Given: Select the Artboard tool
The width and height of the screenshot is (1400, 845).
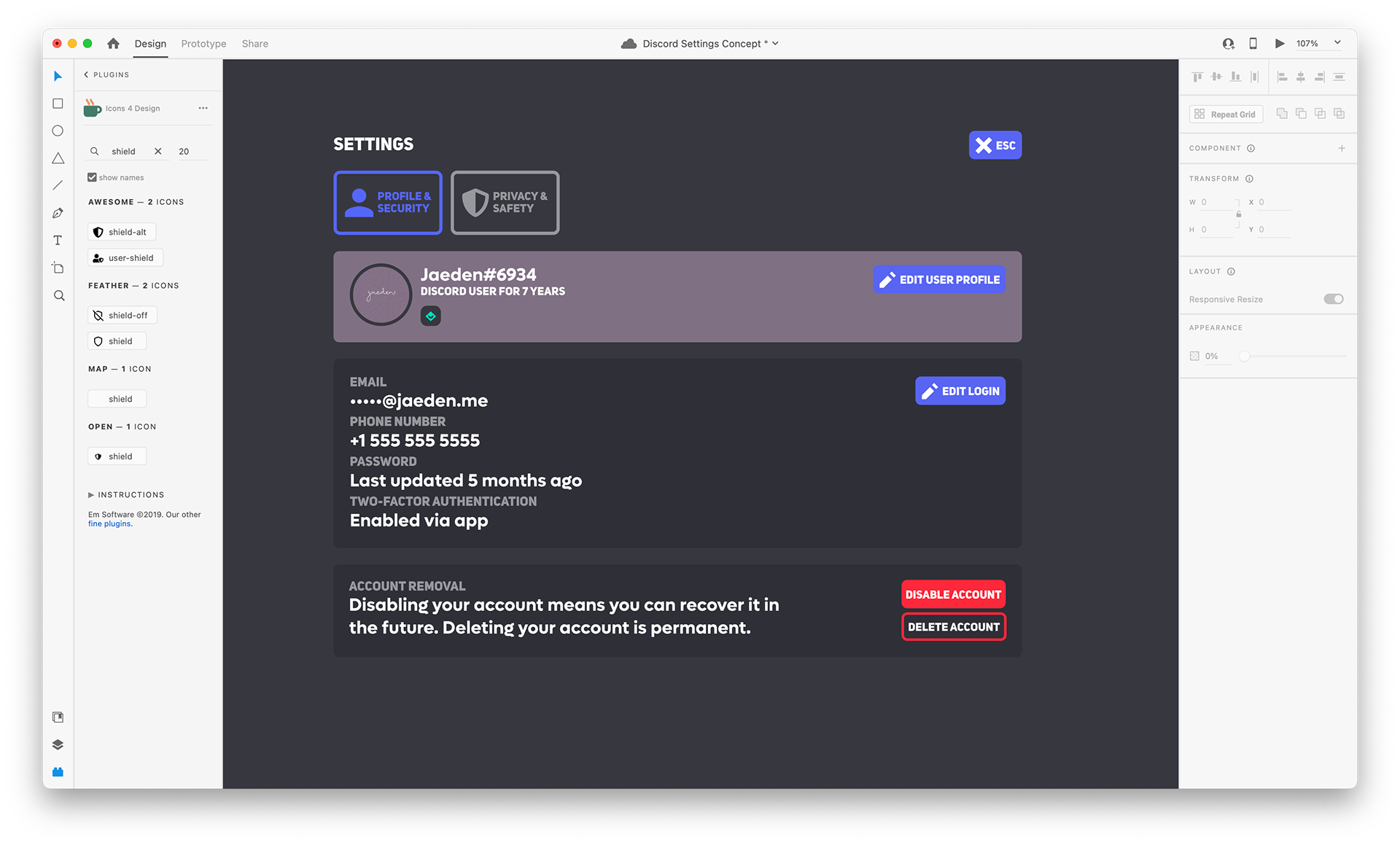Looking at the screenshot, I should tap(58, 268).
